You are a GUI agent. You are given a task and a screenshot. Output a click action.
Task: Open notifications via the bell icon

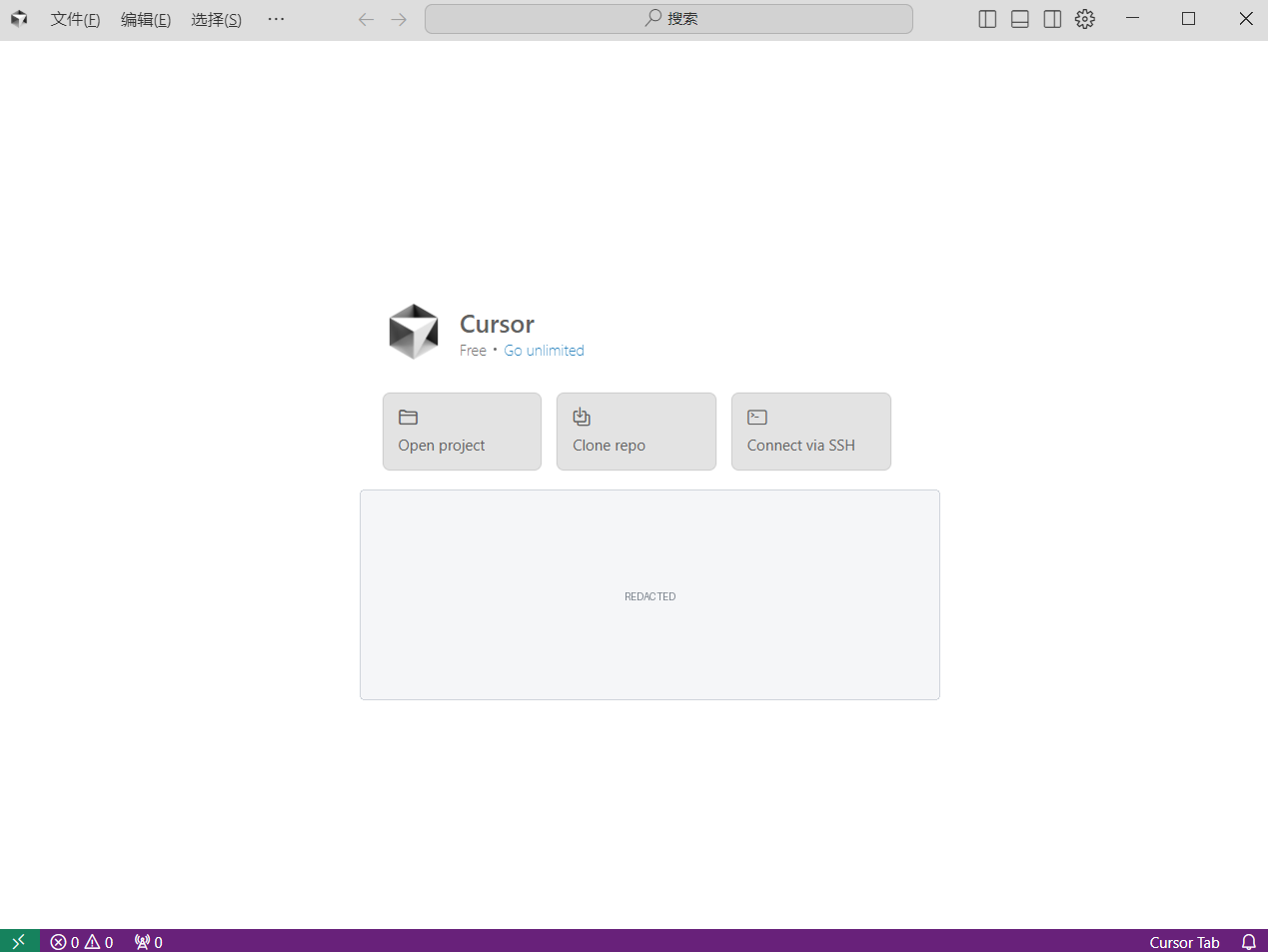1249,941
